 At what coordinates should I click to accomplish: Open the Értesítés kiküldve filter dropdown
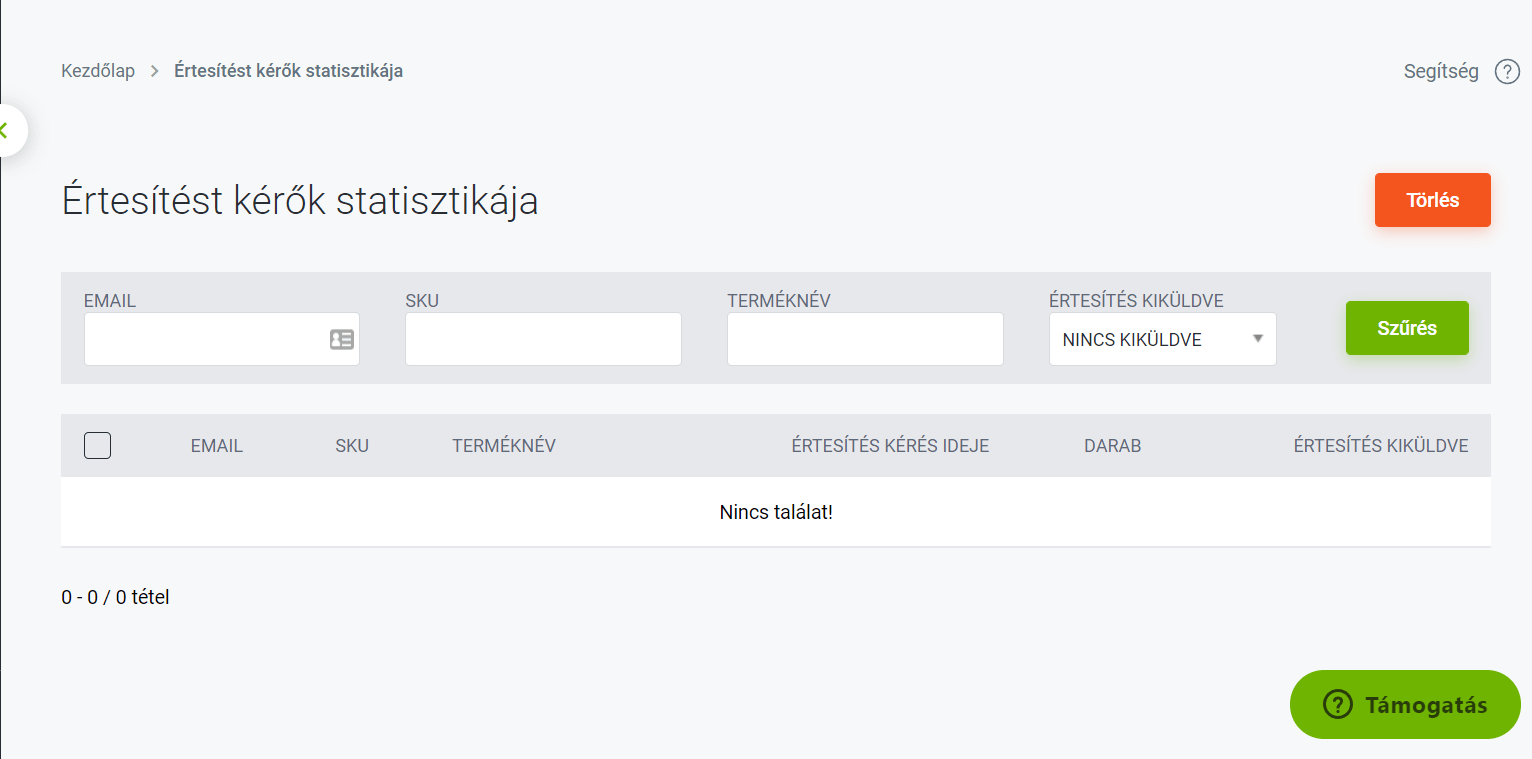1162,339
